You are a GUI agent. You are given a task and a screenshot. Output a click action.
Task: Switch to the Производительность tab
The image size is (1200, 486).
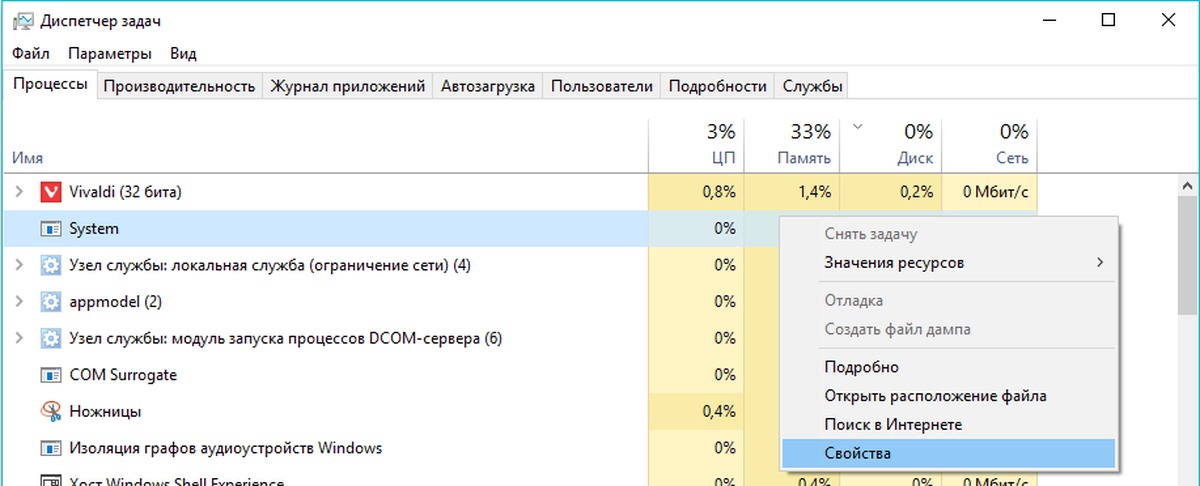pos(180,86)
